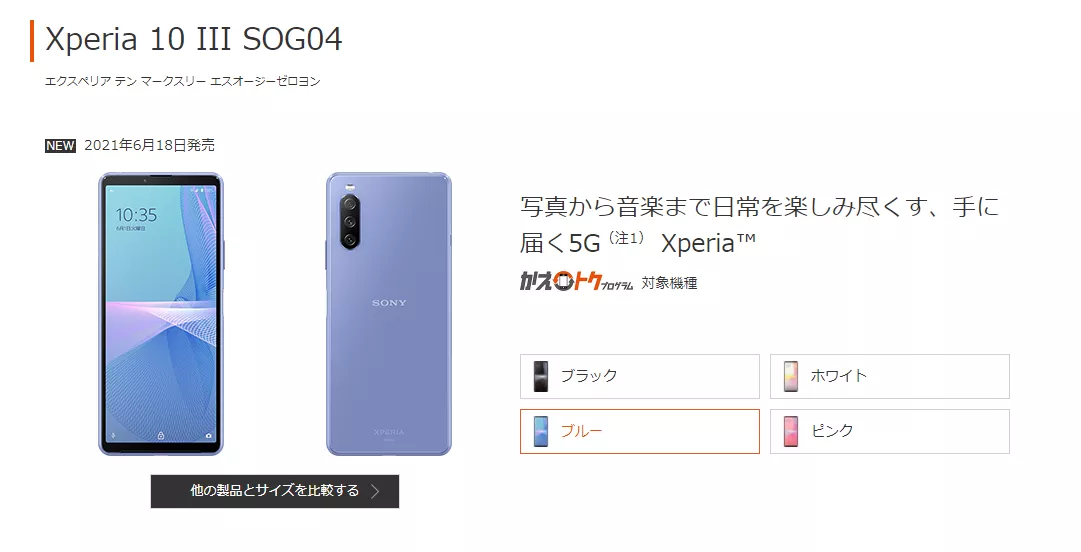Click the 対象機種 text label
Viewport: 1081px width, 552px height.
pyautogui.click(x=669, y=283)
